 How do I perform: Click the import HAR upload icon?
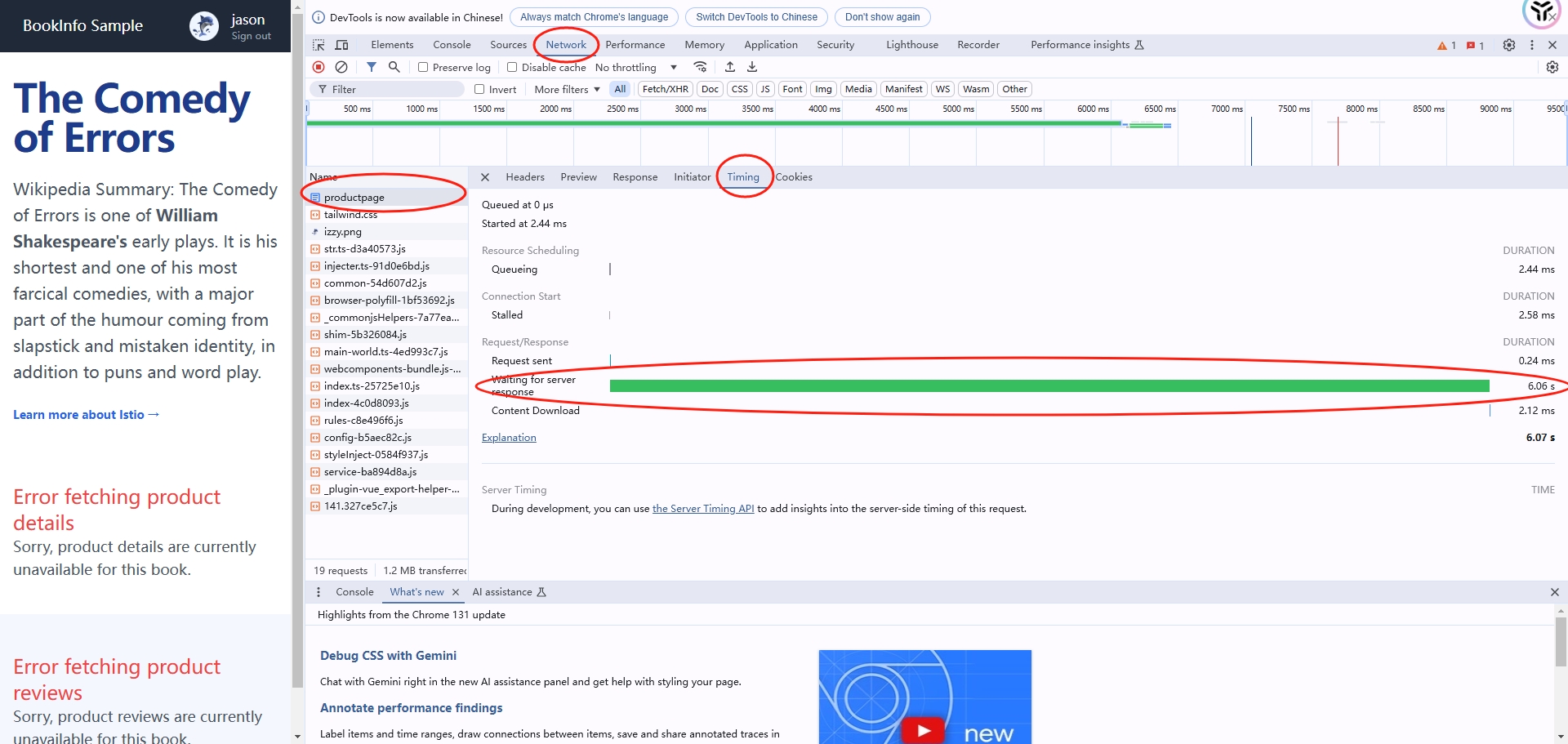pos(730,67)
